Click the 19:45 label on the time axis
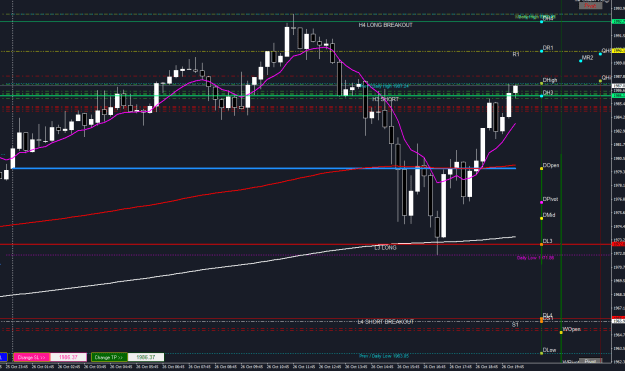Viewport: 625px width, 371px height. (512, 367)
